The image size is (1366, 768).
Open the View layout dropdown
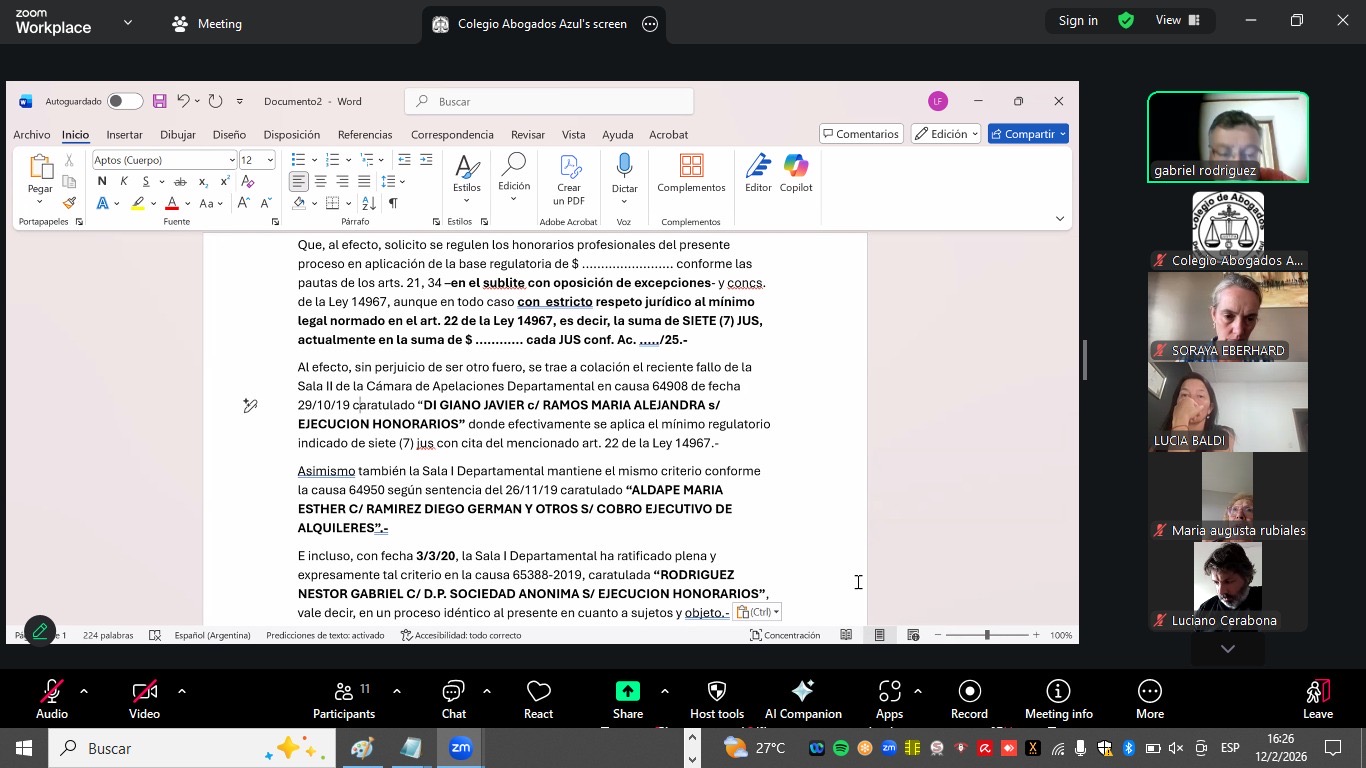[1177, 20]
